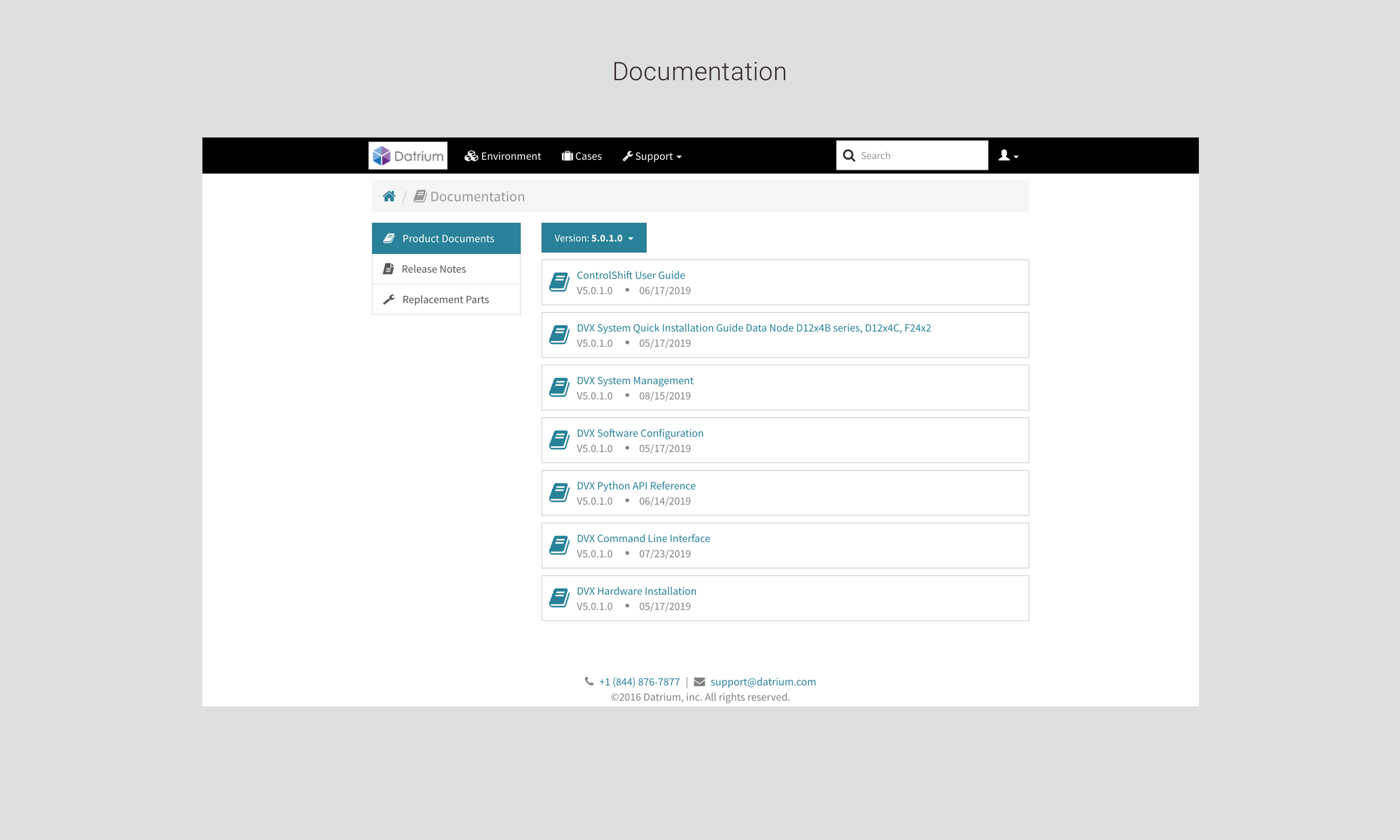
Task: Click the DVX Python API Reference book icon
Action: tap(559, 493)
